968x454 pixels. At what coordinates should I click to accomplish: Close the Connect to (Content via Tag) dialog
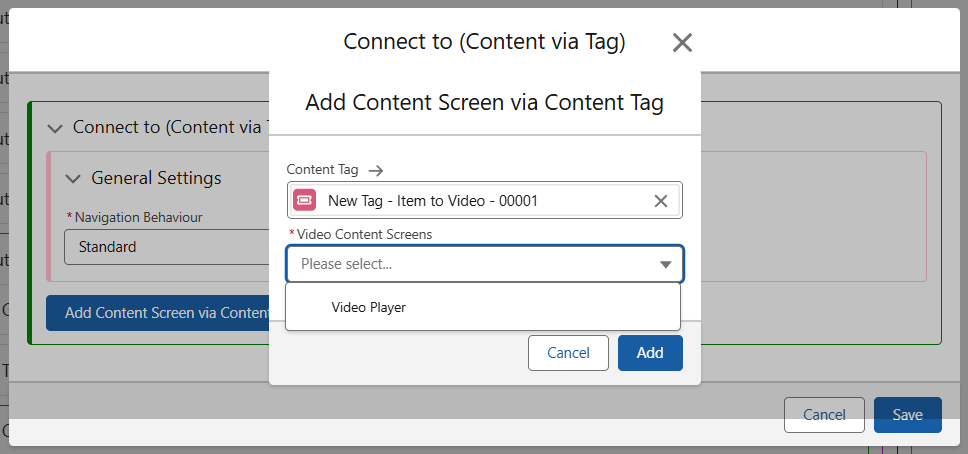682,42
